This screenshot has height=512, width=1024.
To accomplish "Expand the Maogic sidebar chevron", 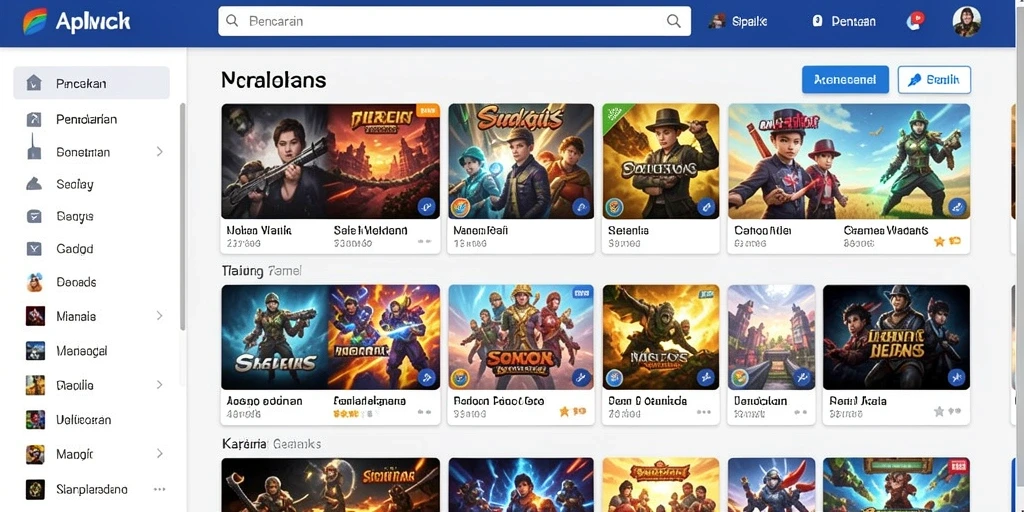I will pyautogui.click(x=159, y=453).
